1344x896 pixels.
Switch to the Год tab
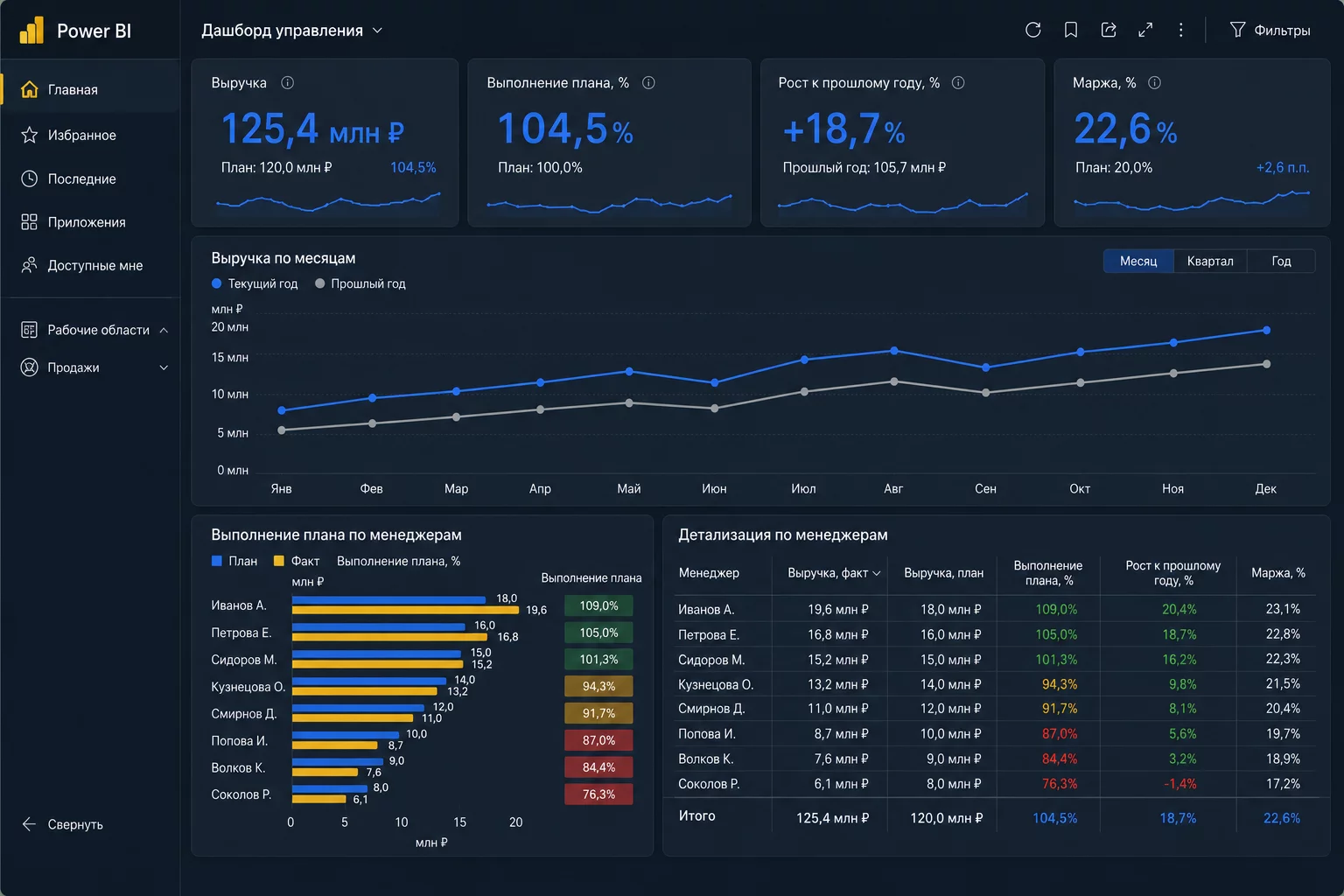click(x=1281, y=261)
